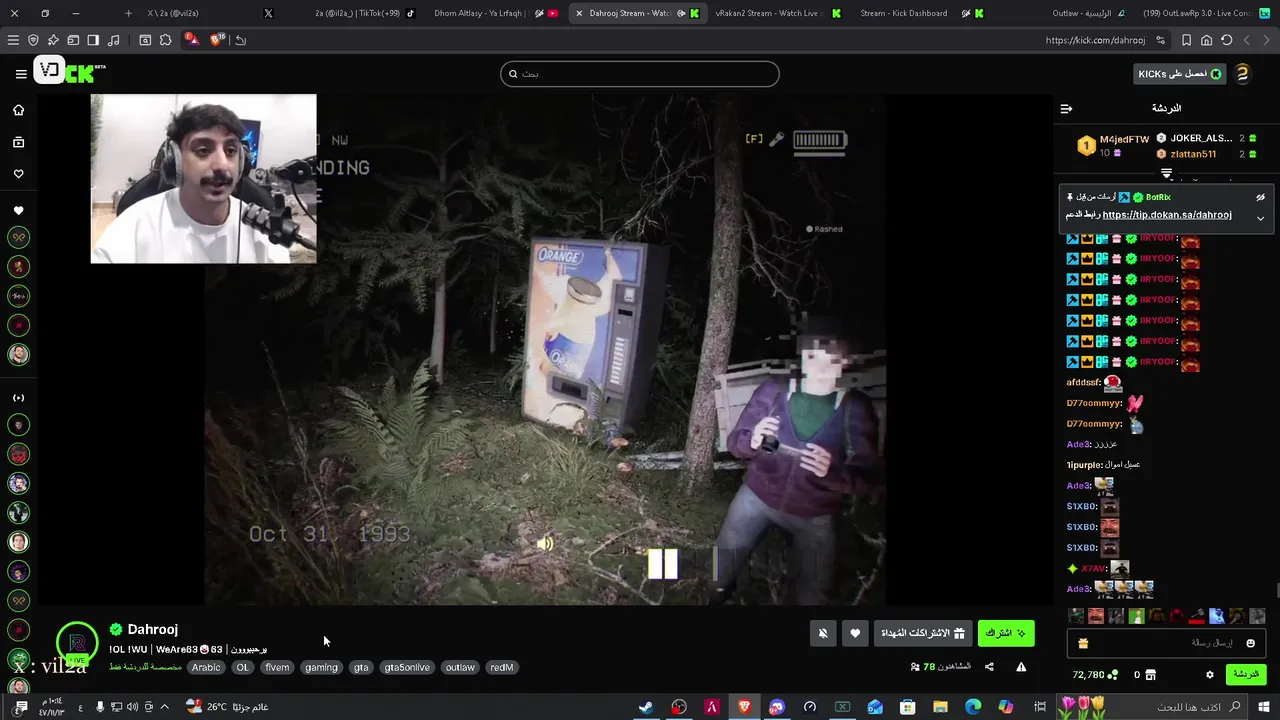Open the emoji picker in chat
This screenshot has width=1280, height=720.
point(1250,643)
